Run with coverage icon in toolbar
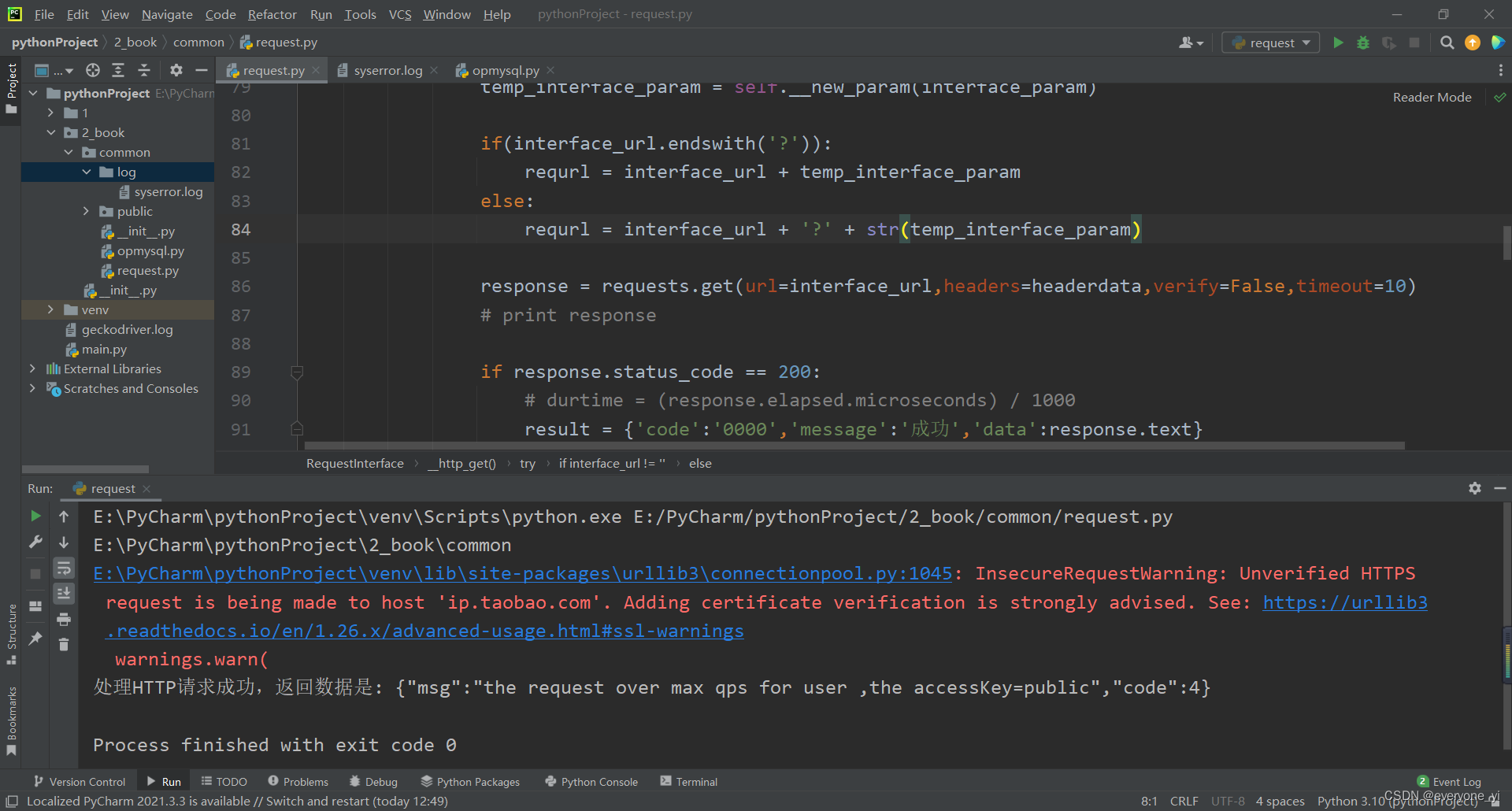The image size is (1512, 811). (1389, 43)
